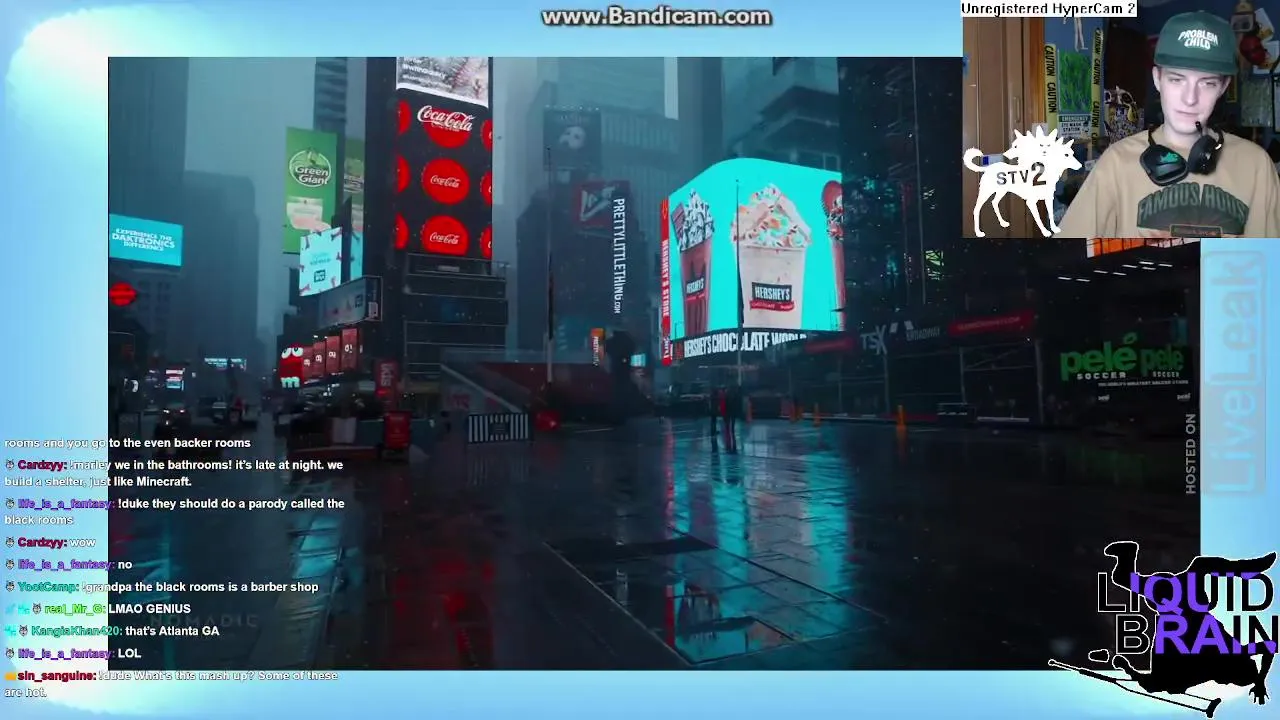Select life_is_a_fantasy's name next to 'LOL'
The width and height of the screenshot is (1280, 720).
click(x=65, y=654)
